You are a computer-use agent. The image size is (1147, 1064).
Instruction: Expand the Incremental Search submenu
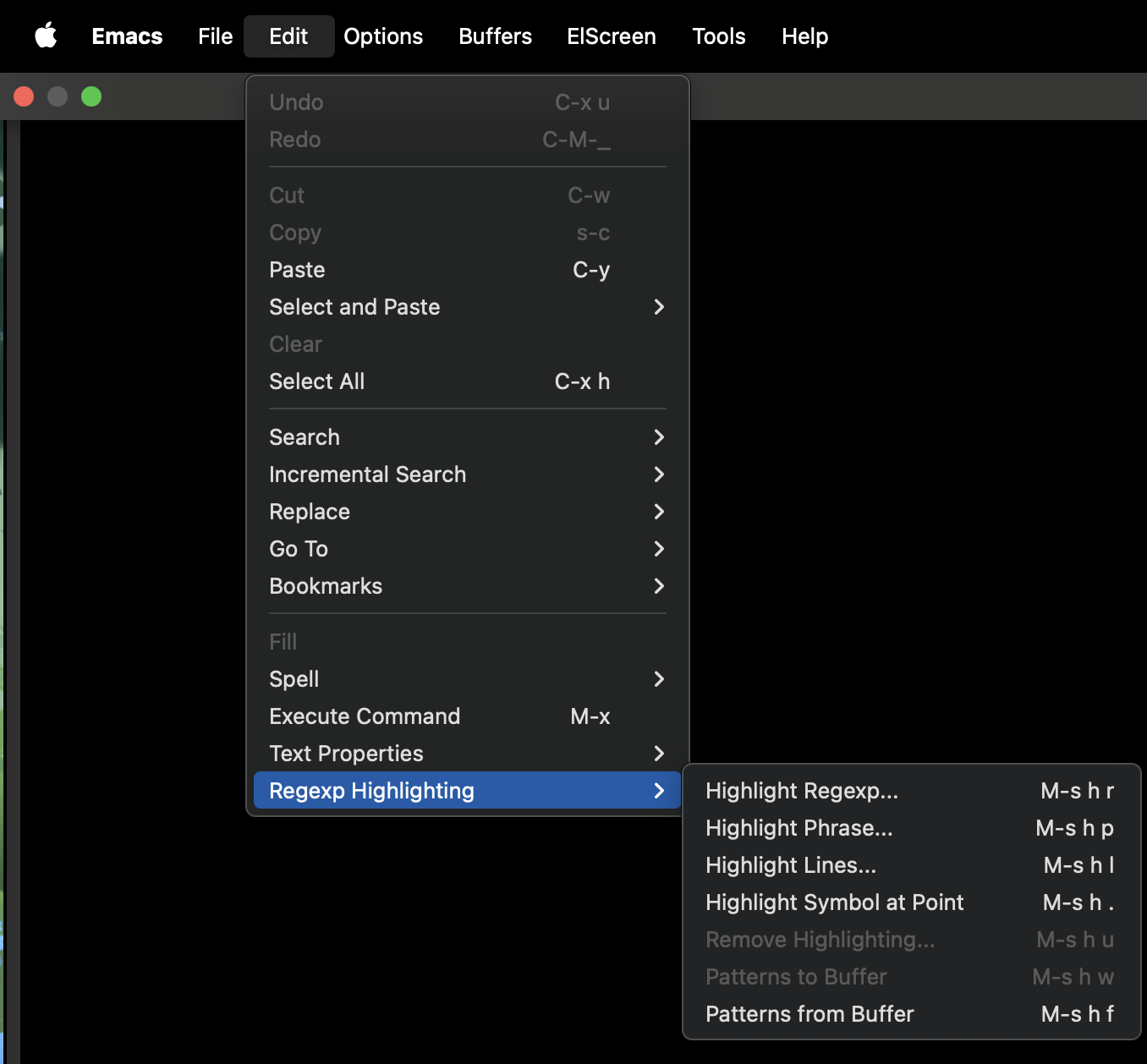468,474
